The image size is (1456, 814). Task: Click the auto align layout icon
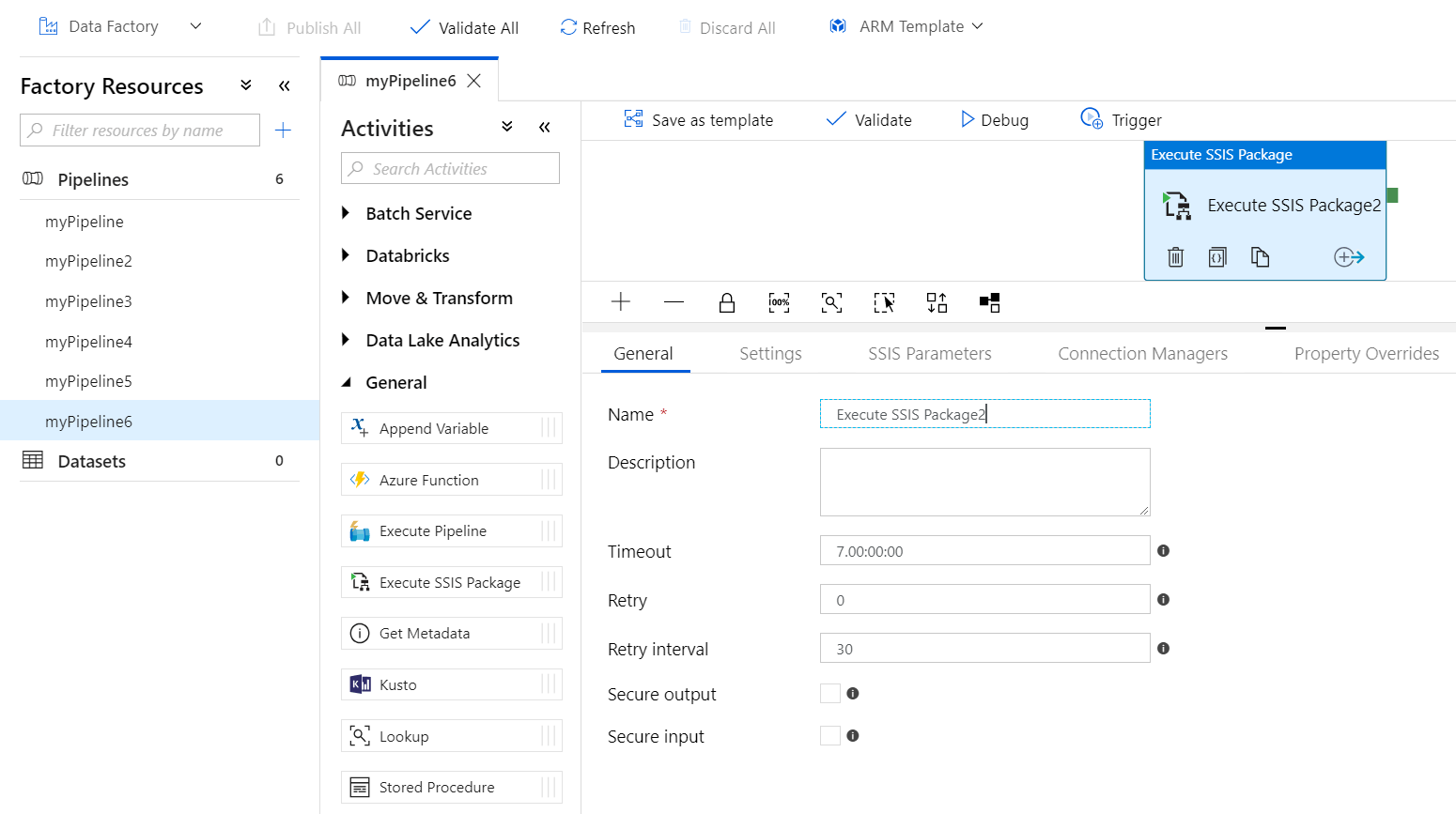click(937, 302)
